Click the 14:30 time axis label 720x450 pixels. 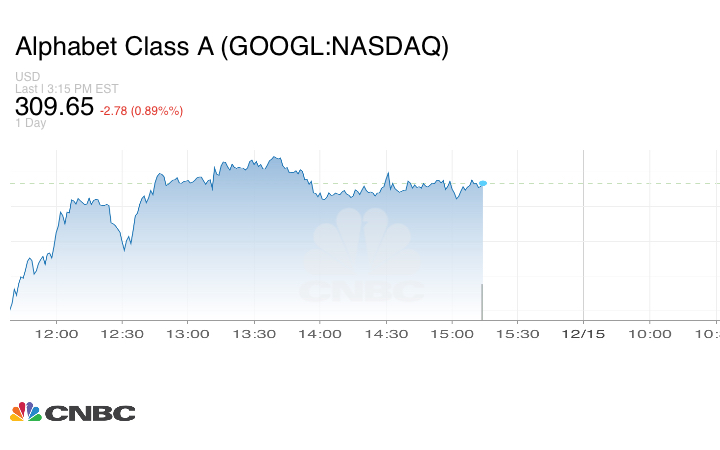386,334
